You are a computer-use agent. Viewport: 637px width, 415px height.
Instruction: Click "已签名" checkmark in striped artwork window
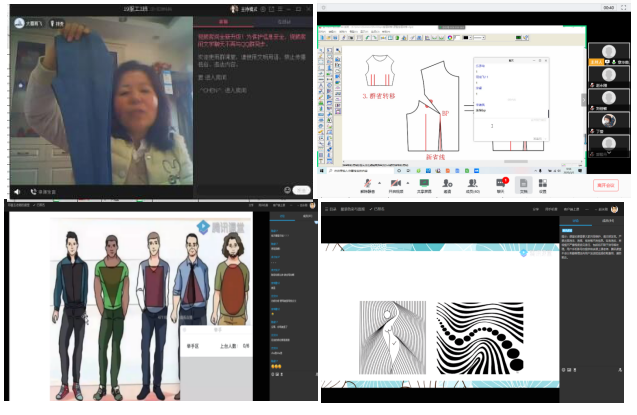click(x=377, y=209)
